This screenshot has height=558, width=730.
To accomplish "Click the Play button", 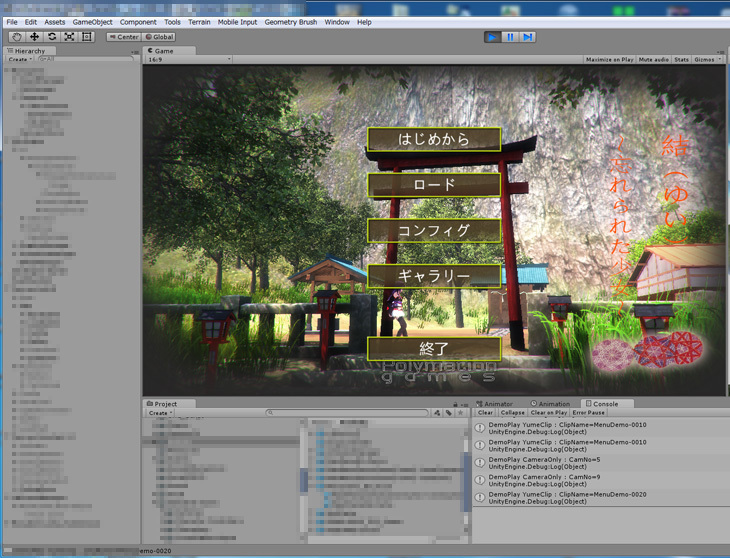I will point(493,37).
